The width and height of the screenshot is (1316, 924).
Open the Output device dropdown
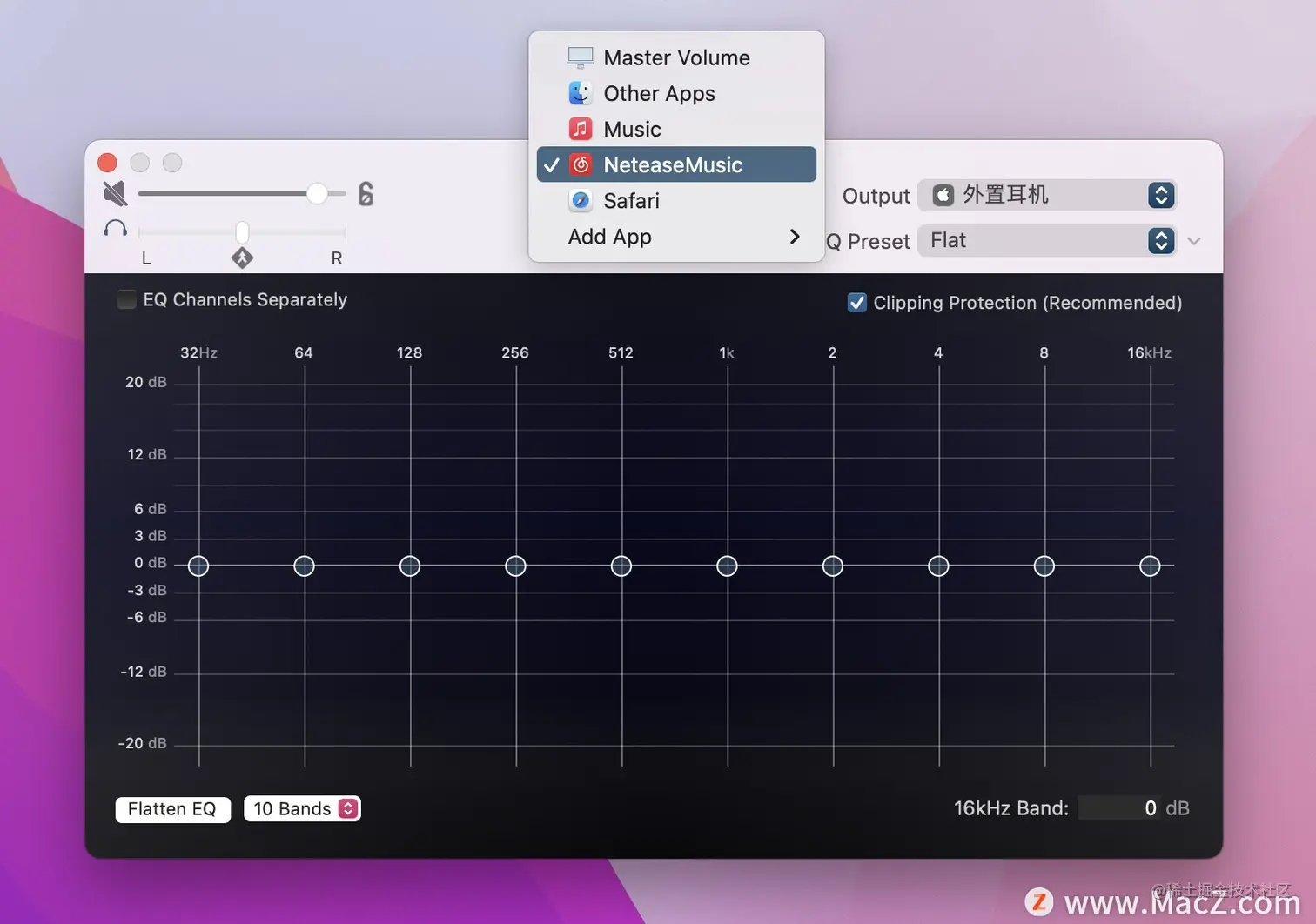1047,195
